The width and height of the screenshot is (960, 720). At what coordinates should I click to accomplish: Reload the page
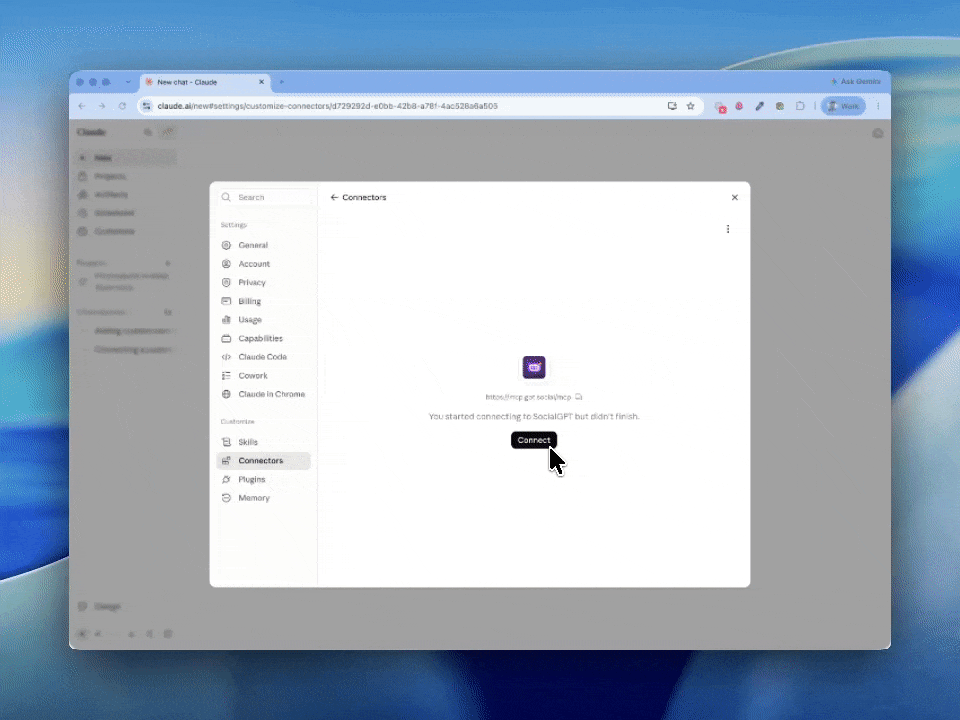[x=122, y=106]
